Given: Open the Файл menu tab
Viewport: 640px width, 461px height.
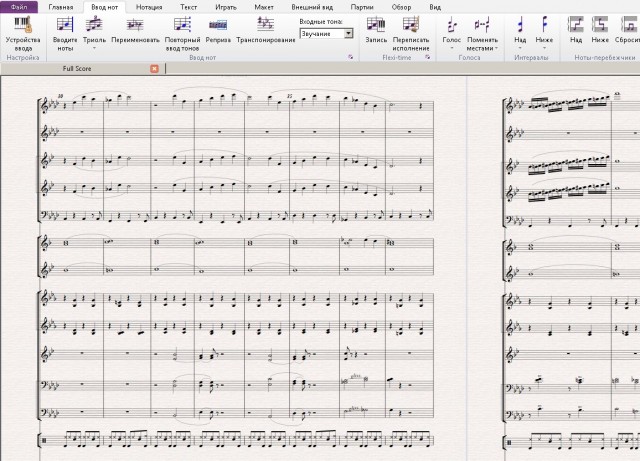Looking at the screenshot, I should coord(19,7).
